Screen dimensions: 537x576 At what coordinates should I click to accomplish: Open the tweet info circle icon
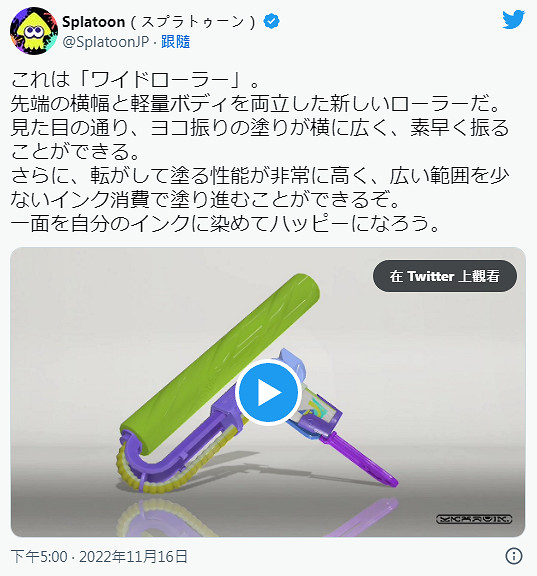pyautogui.click(x=513, y=555)
